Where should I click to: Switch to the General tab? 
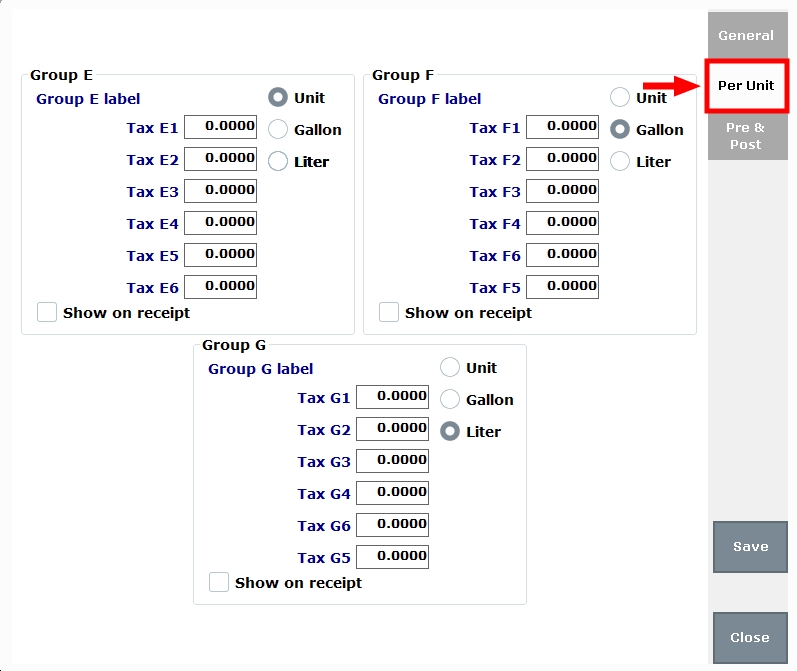[748, 35]
